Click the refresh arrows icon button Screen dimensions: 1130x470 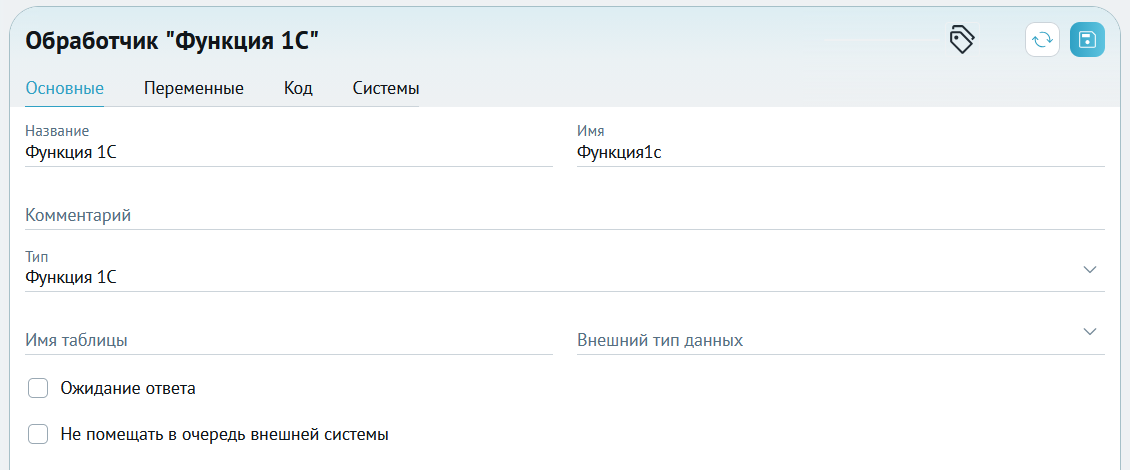coord(1042,40)
